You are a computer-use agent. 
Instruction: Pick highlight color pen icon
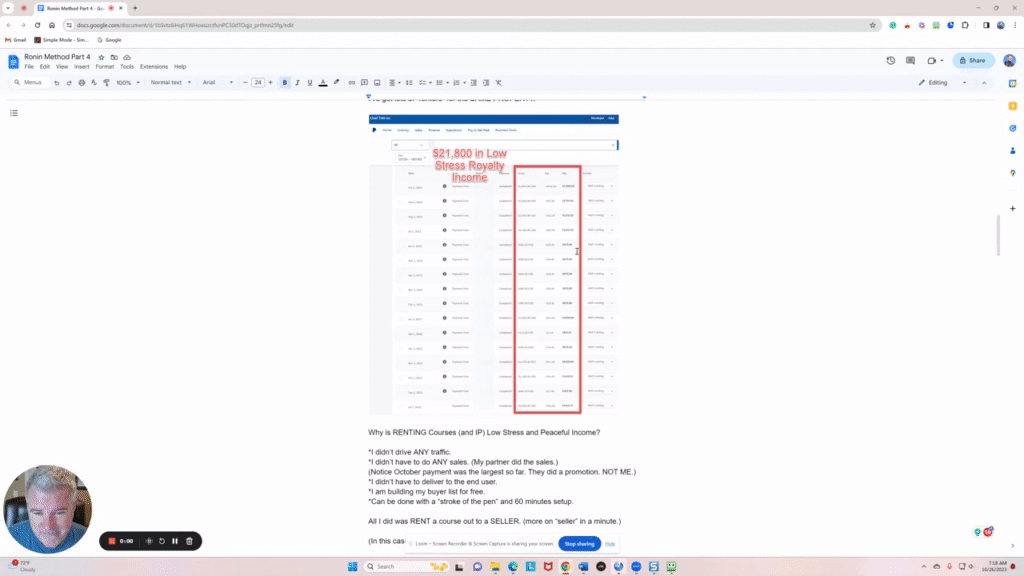coord(336,83)
